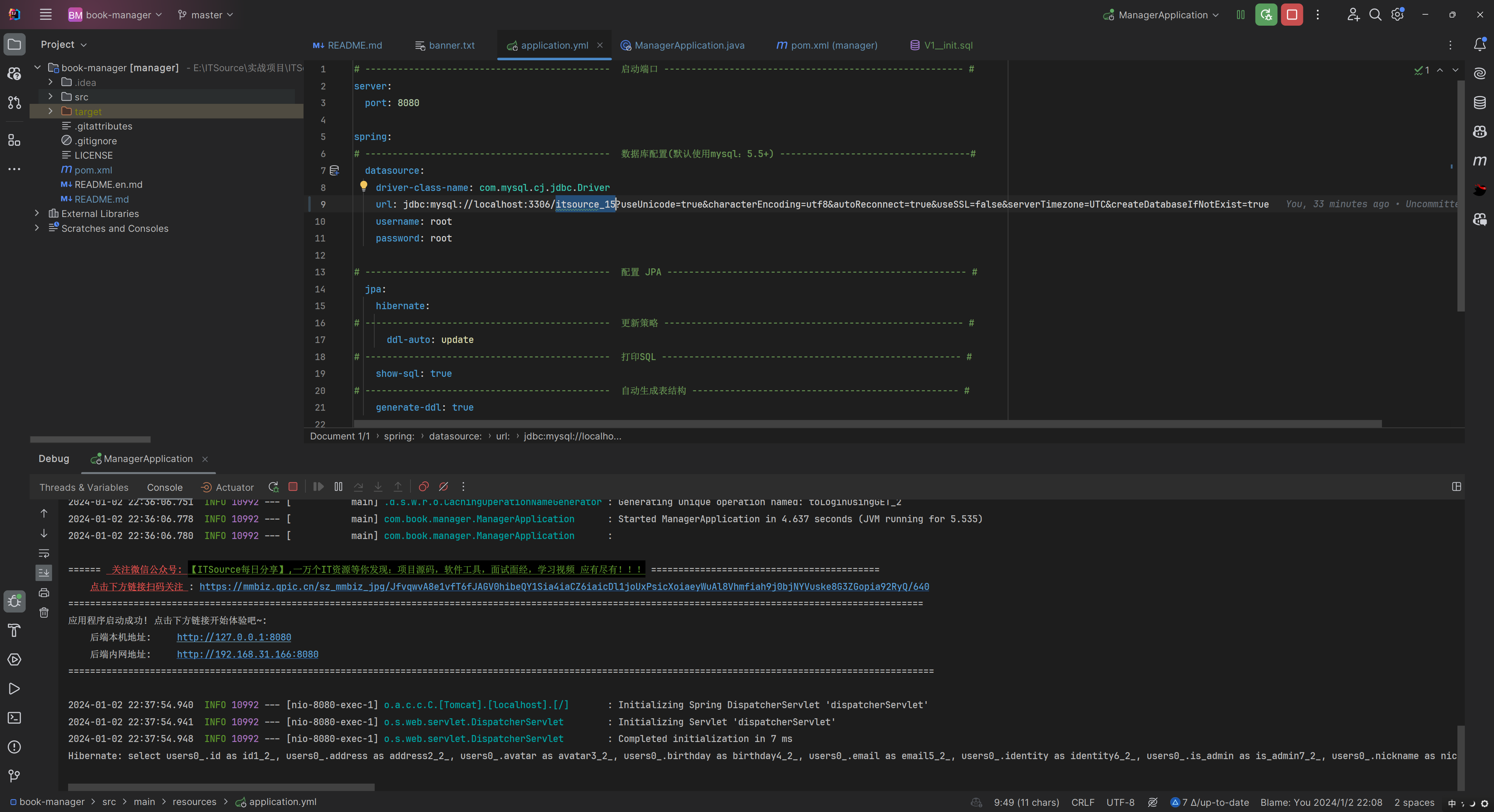1494x812 pixels.
Task: Click Resume Program in debug toolbar
Action: (318, 487)
